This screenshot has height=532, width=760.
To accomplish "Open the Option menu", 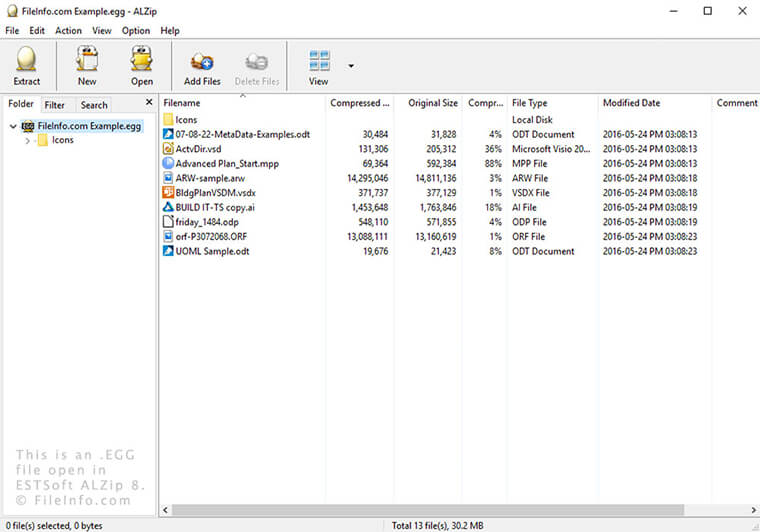I will [136, 31].
